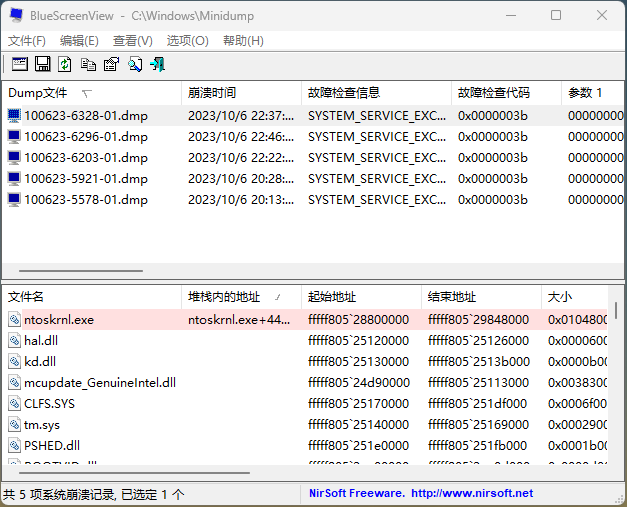Click the BlueScreenView app icon in title bar
Viewport: 627px width, 507px height.
(x=16, y=15)
